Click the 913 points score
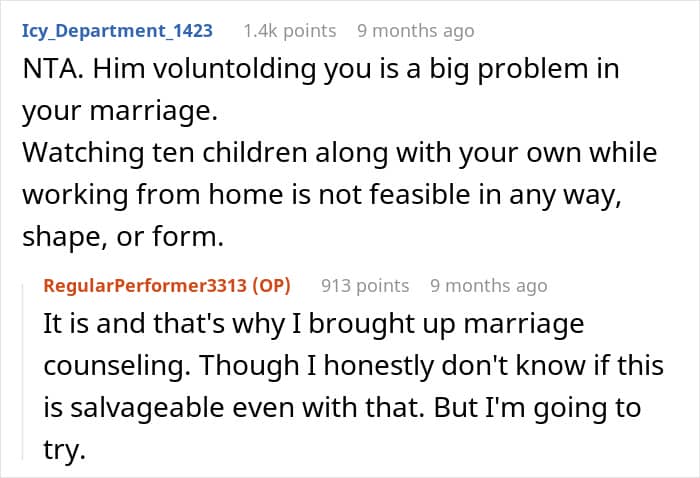The image size is (700, 478). pyautogui.click(x=365, y=285)
